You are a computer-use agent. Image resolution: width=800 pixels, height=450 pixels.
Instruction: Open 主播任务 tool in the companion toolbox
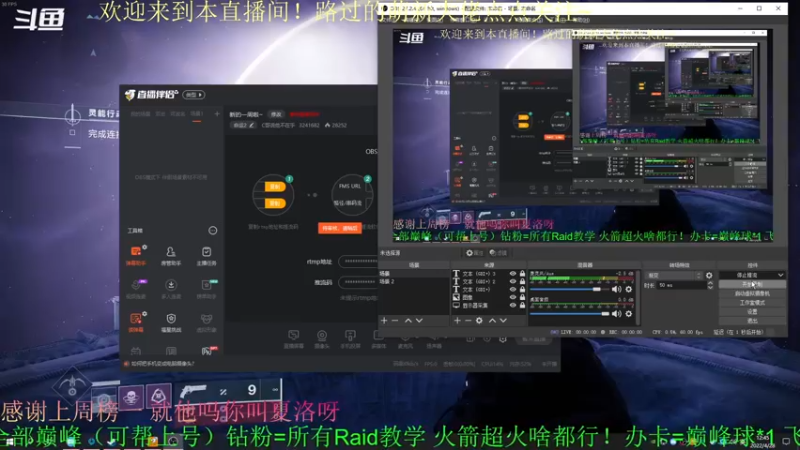(x=206, y=255)
